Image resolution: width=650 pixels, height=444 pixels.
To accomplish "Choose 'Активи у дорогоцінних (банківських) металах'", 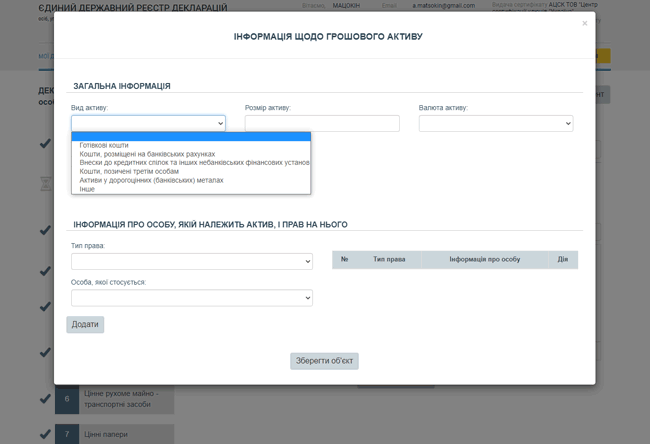I will (151, 180).
